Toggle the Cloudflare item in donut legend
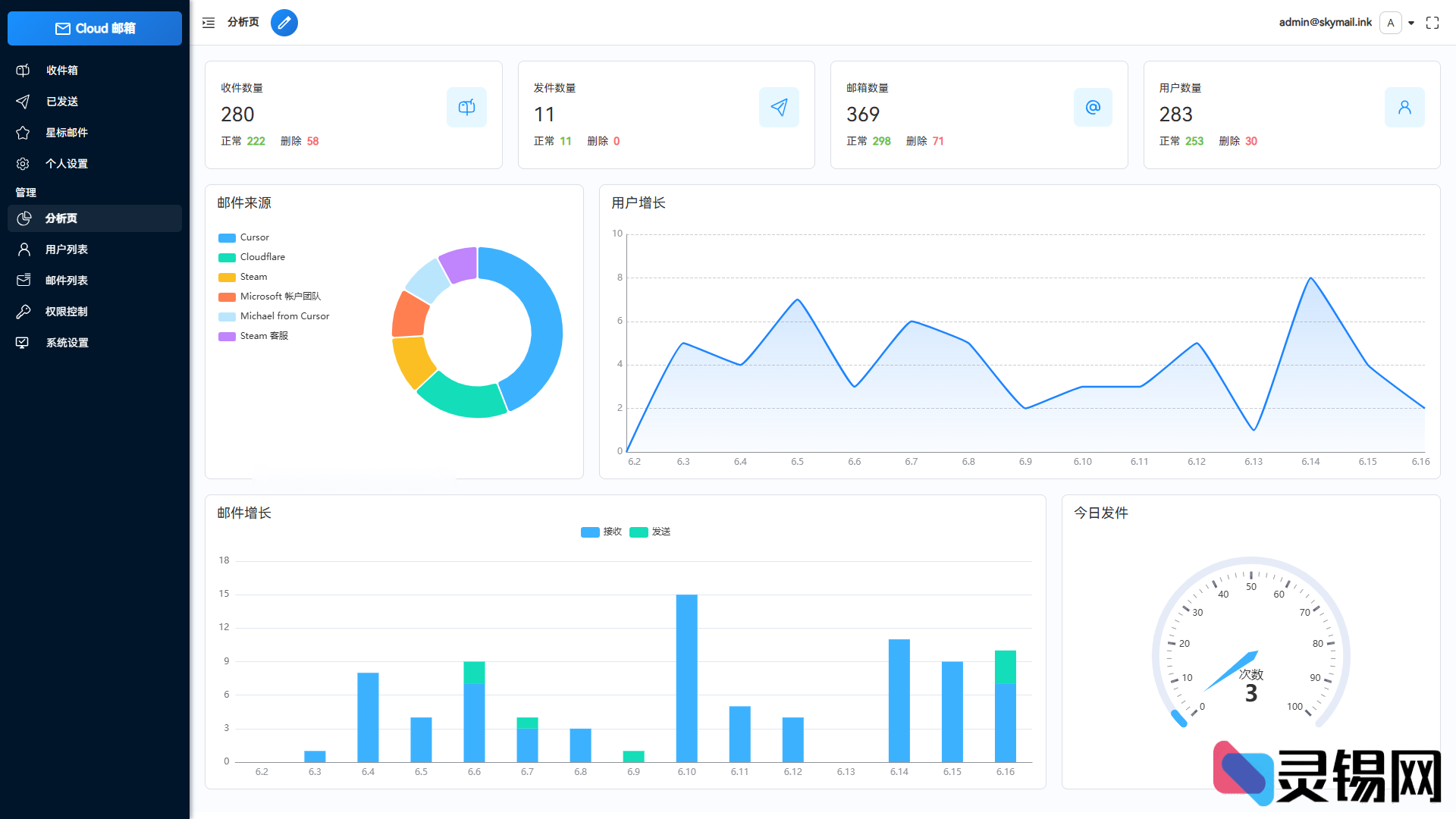Viewport: 1456px width, 819px height. click(252, 257)
